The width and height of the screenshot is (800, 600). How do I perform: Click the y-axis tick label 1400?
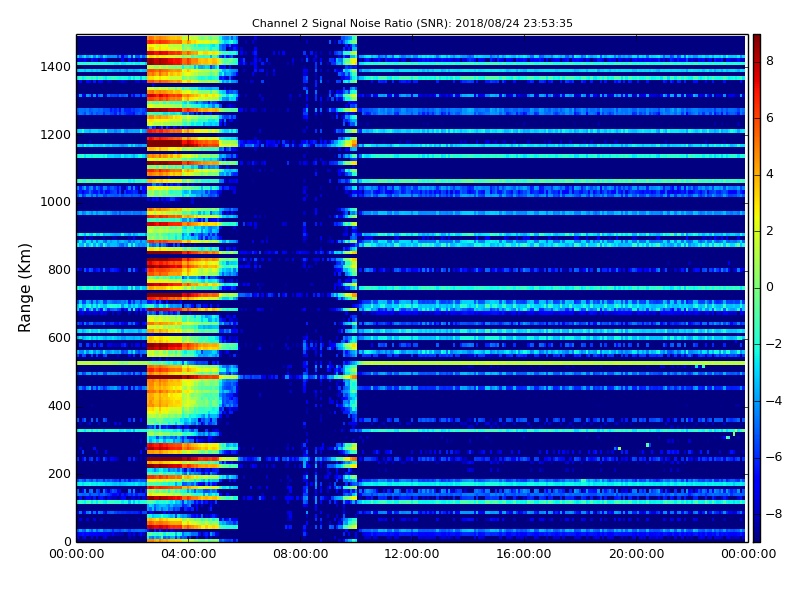point(55,67)
